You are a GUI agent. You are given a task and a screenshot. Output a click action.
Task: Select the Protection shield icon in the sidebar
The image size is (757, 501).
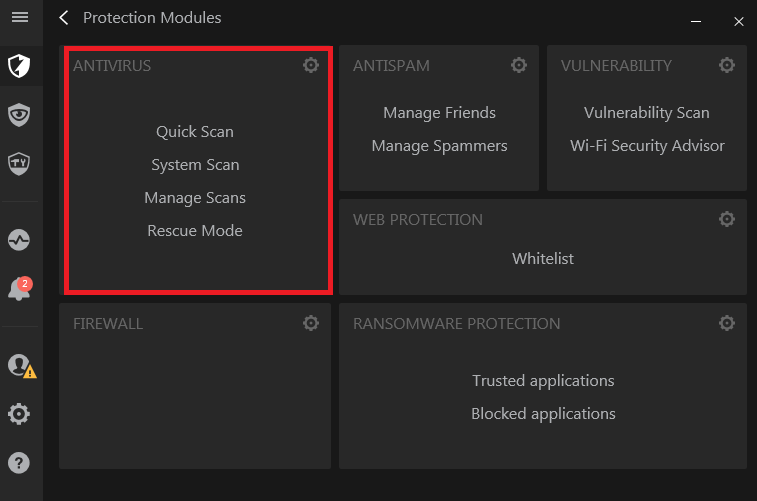click(20, 66)
